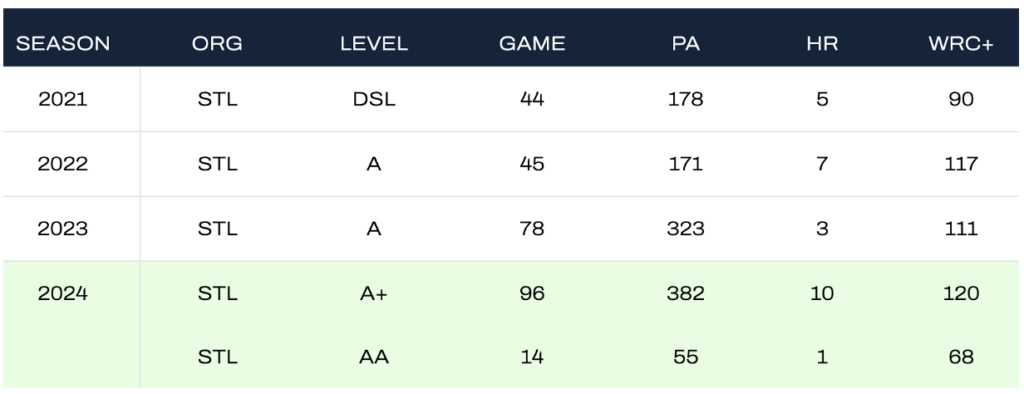The width and height of the screenshot is (1024, 394).
Task: Select the A+ level cell
Action: [x=374, y=293]
